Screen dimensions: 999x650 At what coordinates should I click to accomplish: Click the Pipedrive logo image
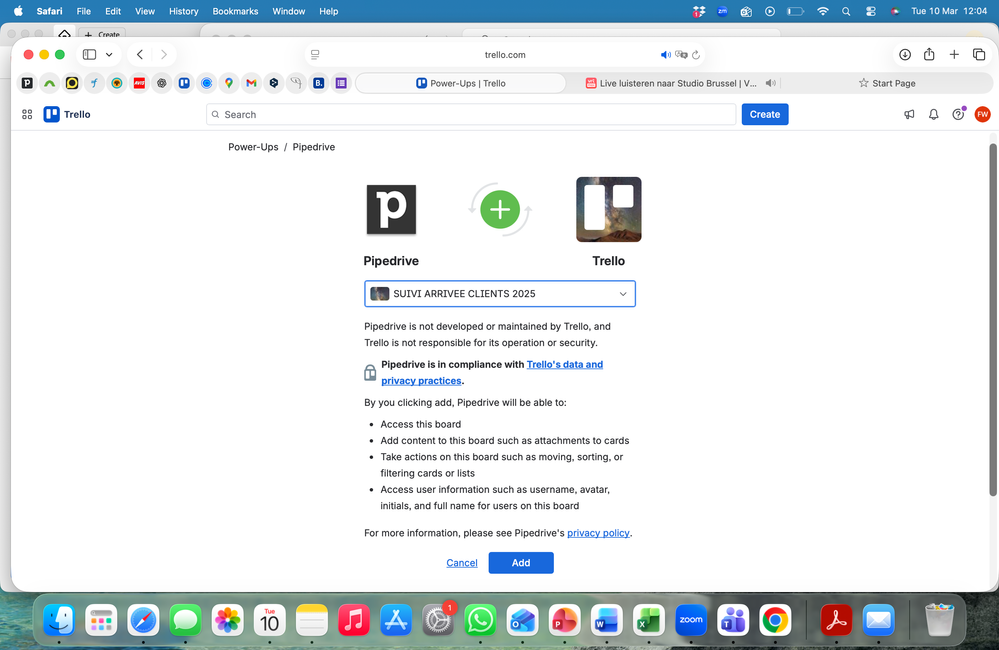pyautogui.click(x=391, y=210)
